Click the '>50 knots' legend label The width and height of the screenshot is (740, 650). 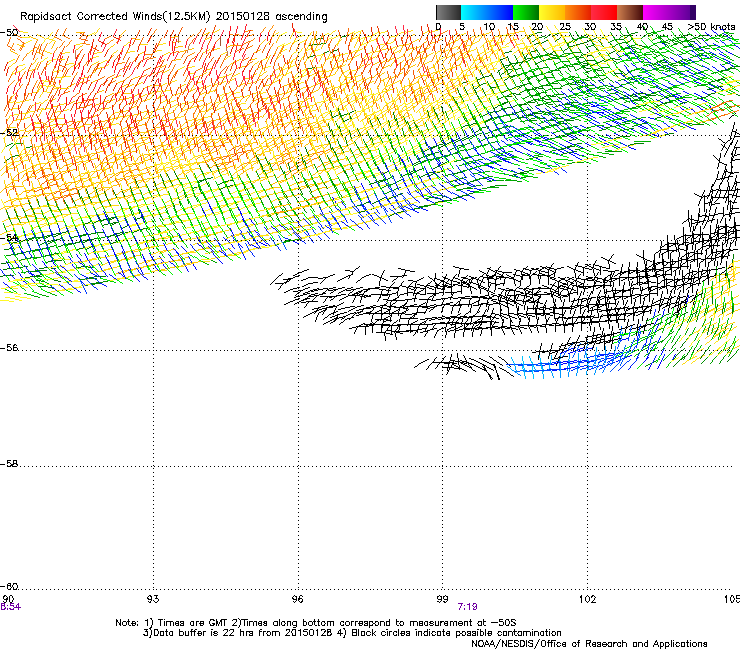[711, 27]
